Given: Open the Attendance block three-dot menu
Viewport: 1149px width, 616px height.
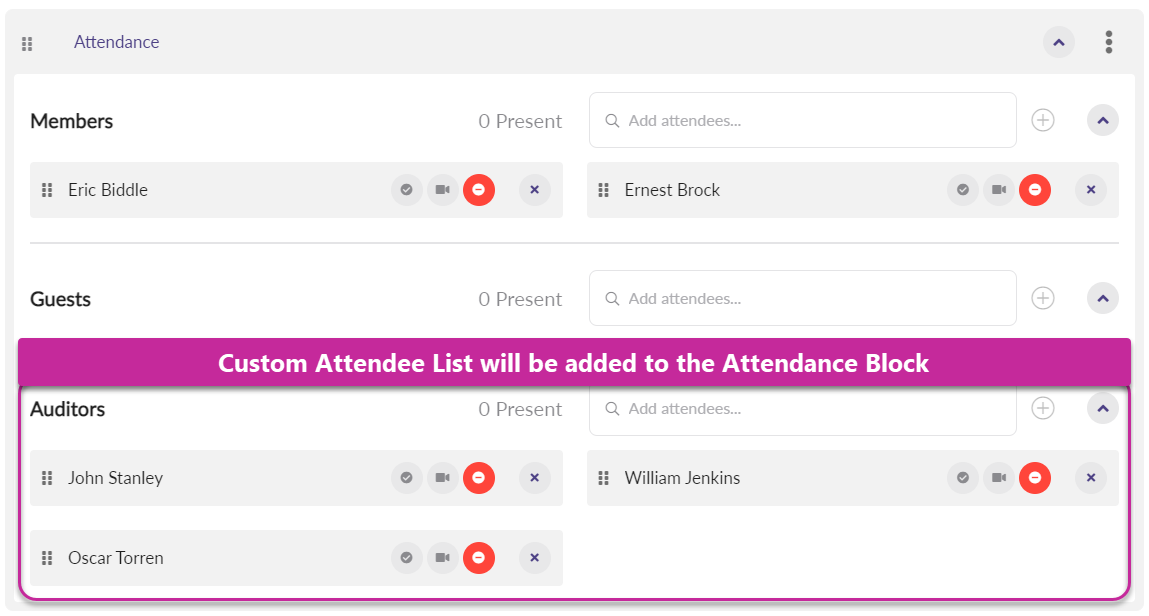Looking at the screenshot, I should pyautogui.click(x=1108, y=42).
